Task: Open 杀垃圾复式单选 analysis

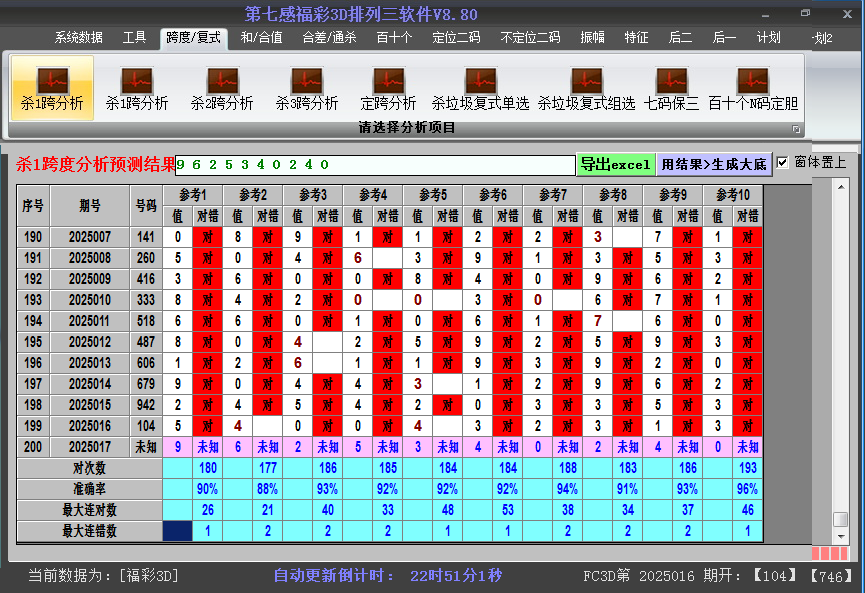Action: coord(480,88)
